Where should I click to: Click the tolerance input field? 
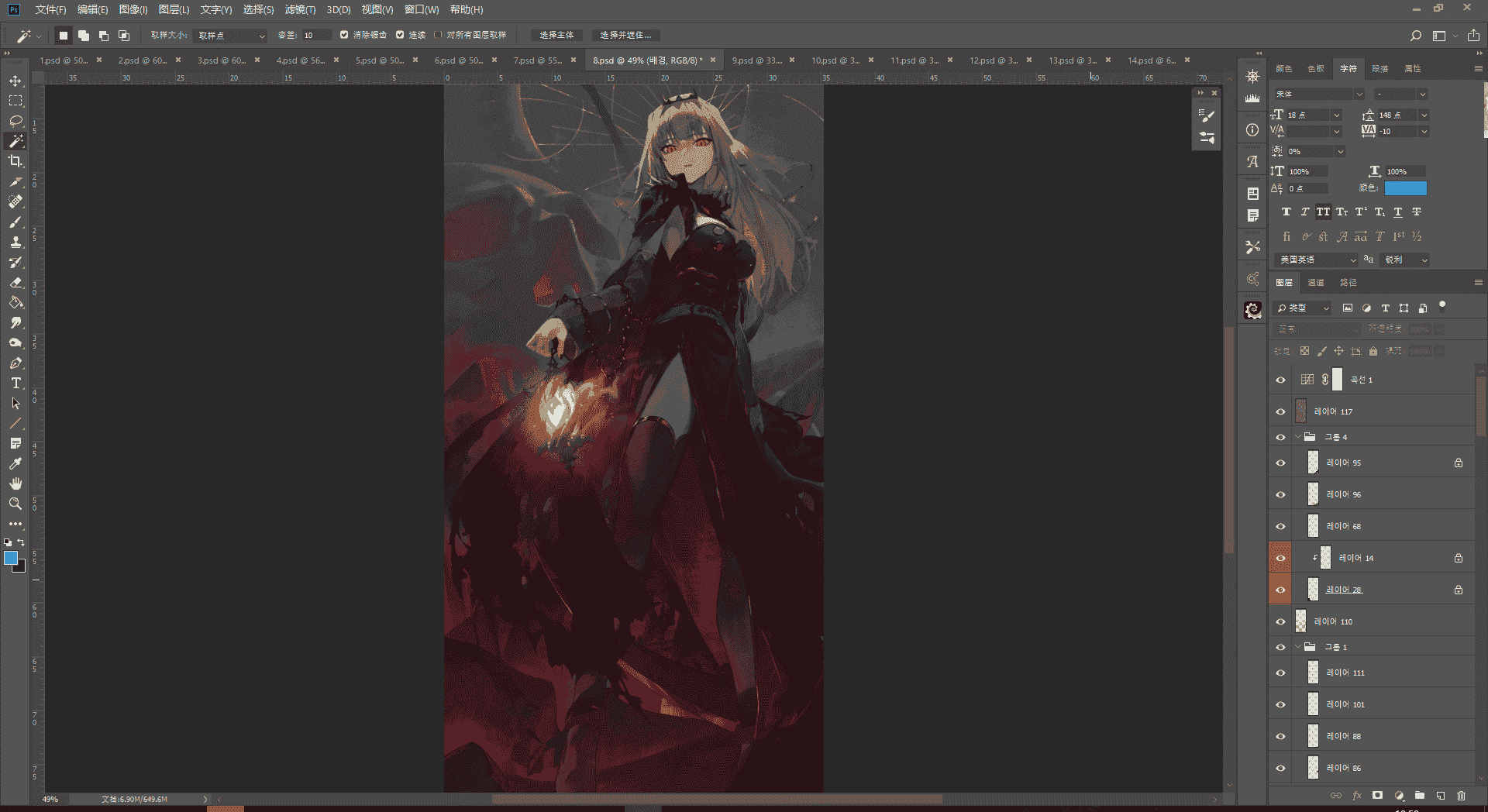pos(316,36)
